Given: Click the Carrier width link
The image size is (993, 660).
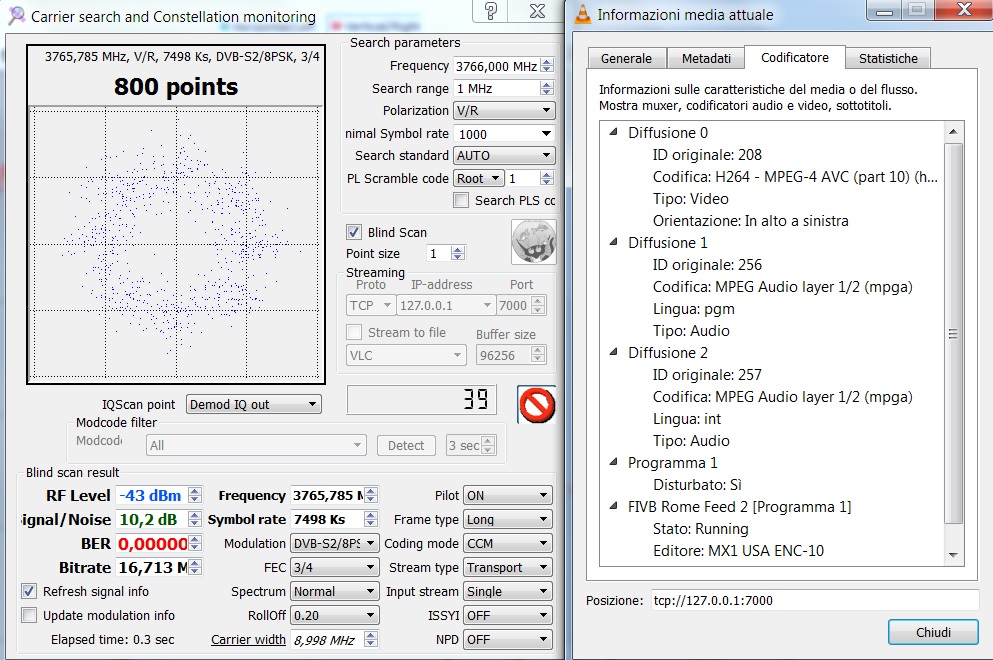Looking at the screenshot, I should (248, 640).
